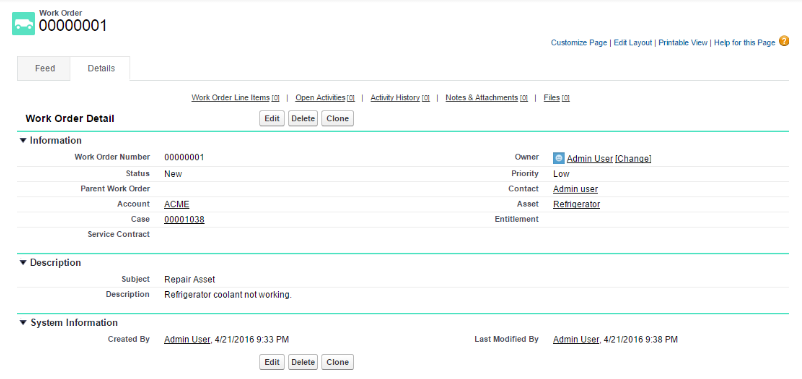This screenshot has height=379, width=802.
Task: Select the Details tab
Action: click(x=101, y=68)
